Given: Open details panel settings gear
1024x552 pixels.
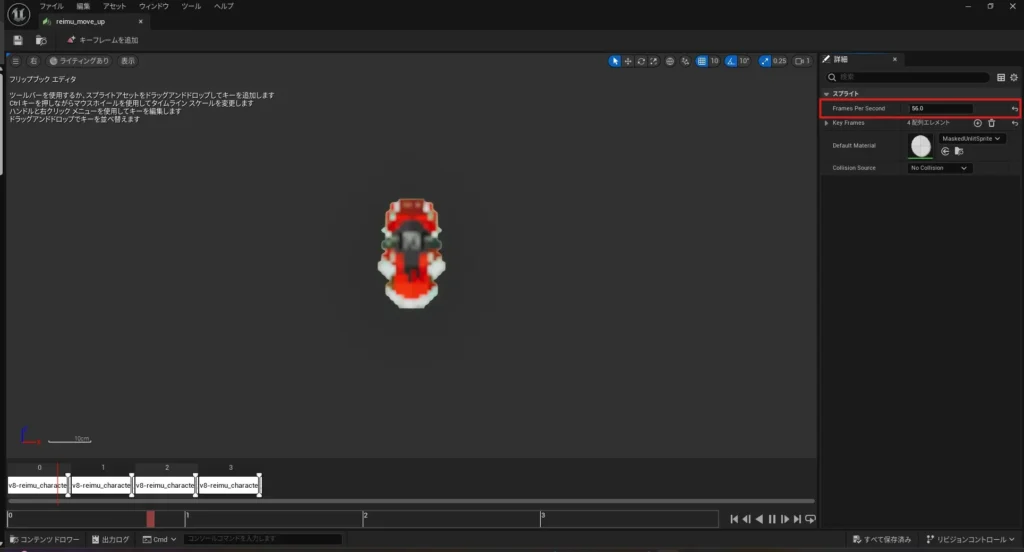Looking at the screenshot, I should [1014, 77].
